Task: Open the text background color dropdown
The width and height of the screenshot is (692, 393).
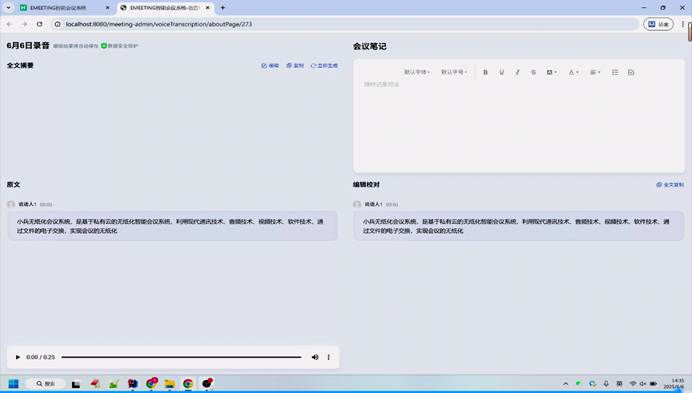Action: [551, 72]
